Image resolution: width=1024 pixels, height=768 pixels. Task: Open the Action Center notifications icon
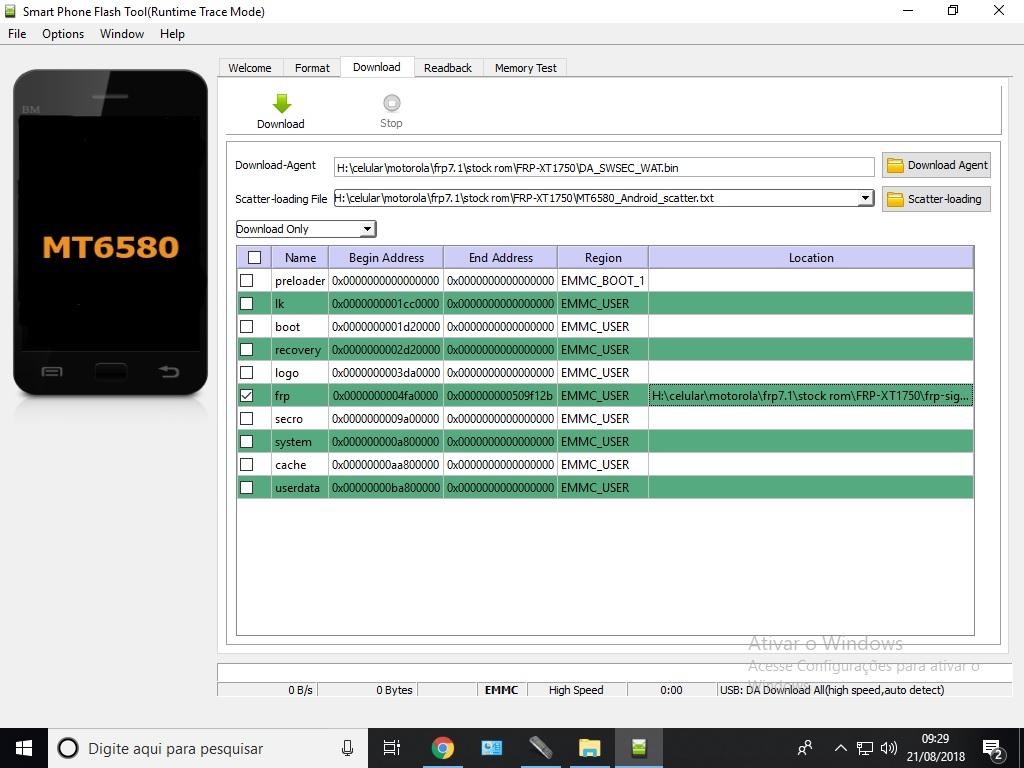(993, 748)
